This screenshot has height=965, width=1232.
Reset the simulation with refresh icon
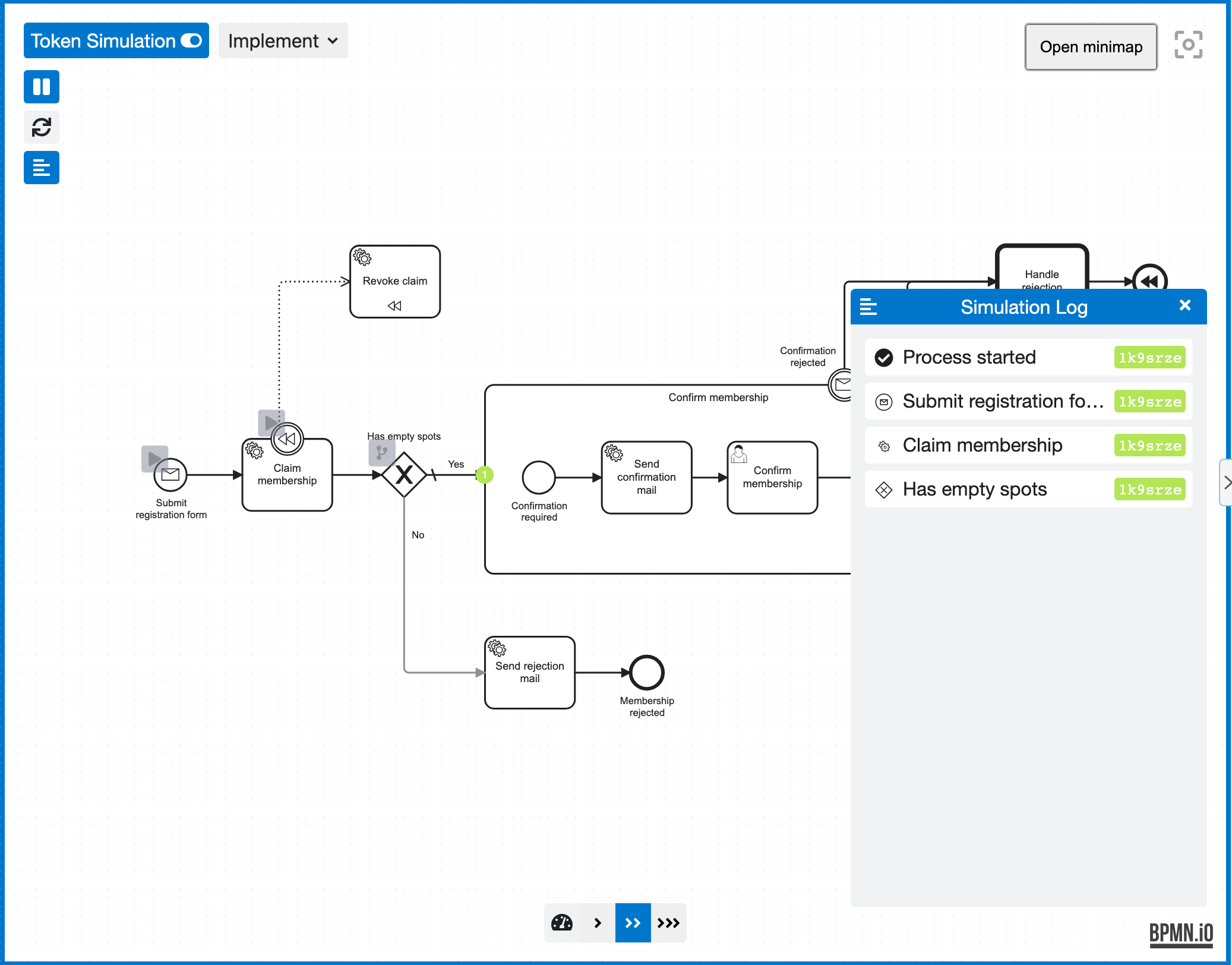click(x=42, y=127)
